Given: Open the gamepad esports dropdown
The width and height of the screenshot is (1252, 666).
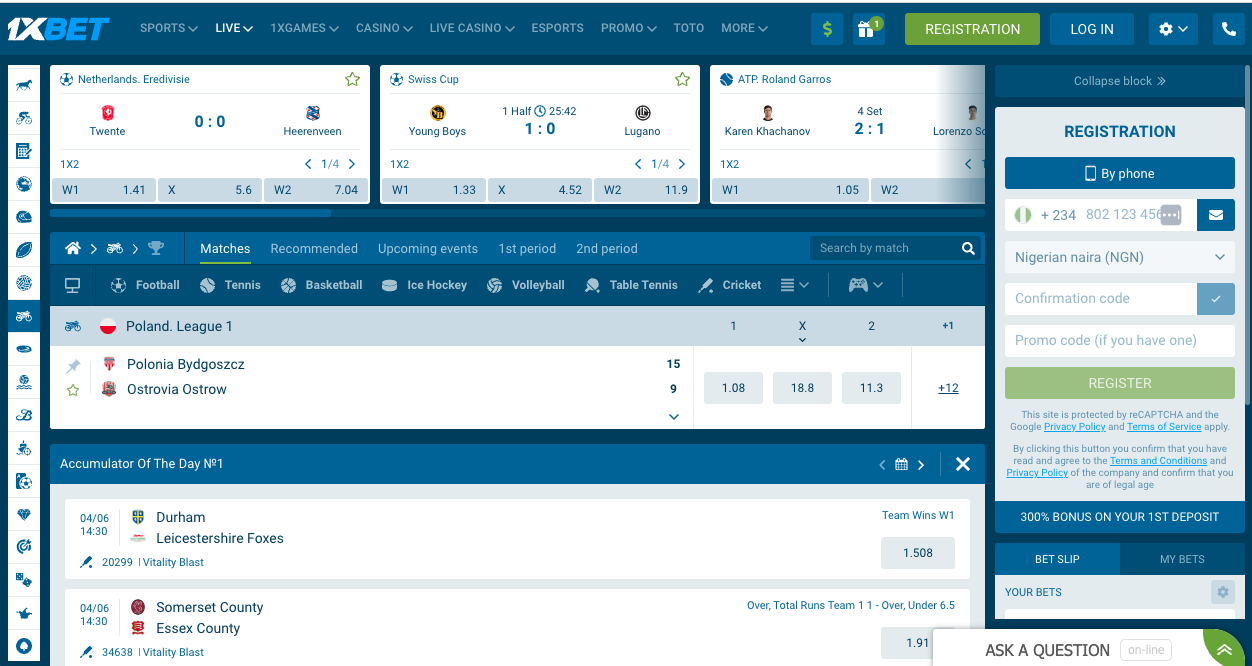Looking at the screenshot, I should [866, 285].
